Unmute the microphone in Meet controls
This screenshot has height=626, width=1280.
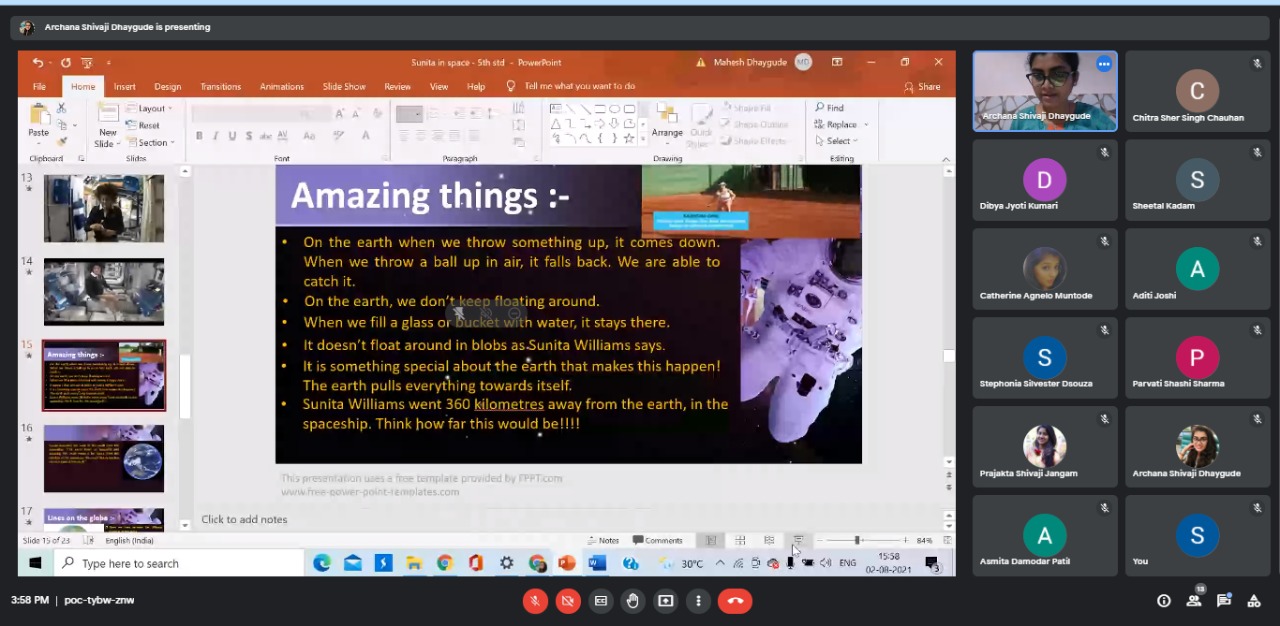point(535,601)
